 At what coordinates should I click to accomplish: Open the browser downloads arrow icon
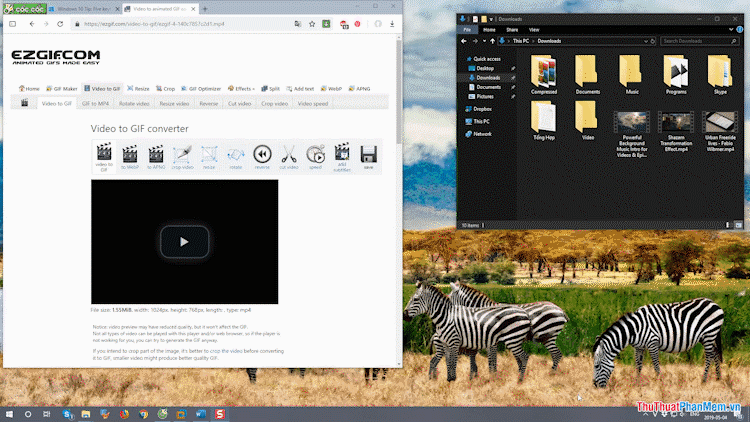(392, 24)
